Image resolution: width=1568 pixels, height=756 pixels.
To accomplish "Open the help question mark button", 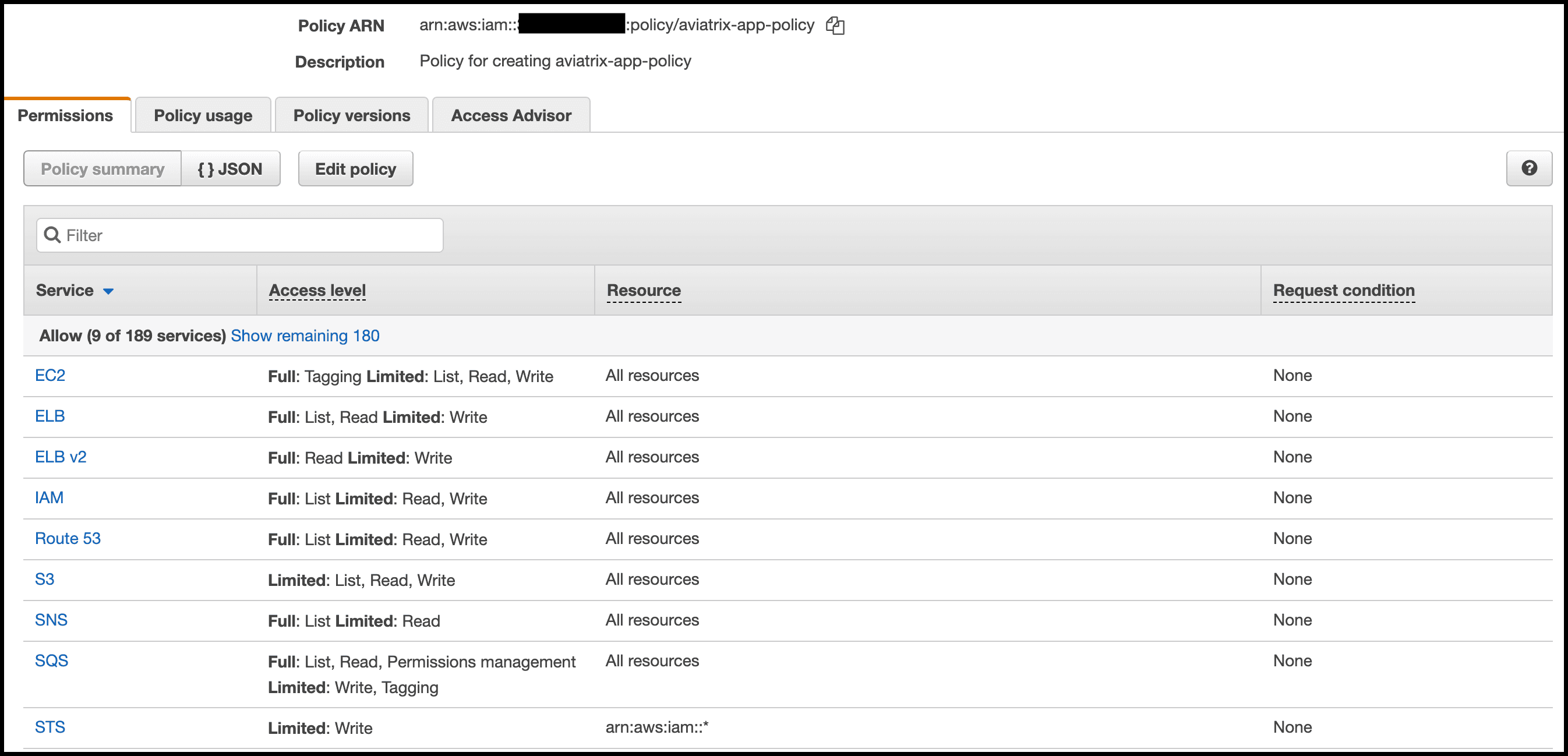I will (1529, 168).
